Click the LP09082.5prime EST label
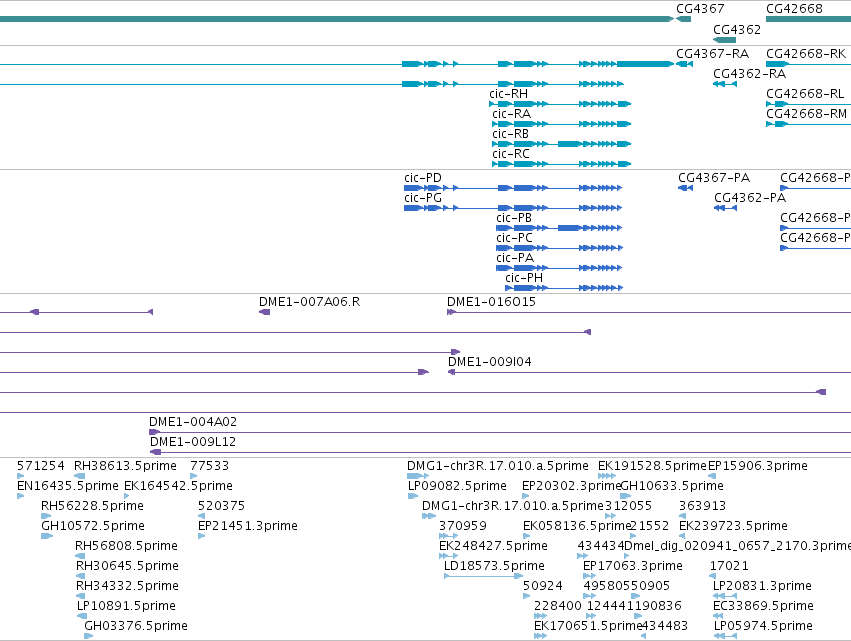Viewport: 851px width, 641px height. (x=457, y=486)
